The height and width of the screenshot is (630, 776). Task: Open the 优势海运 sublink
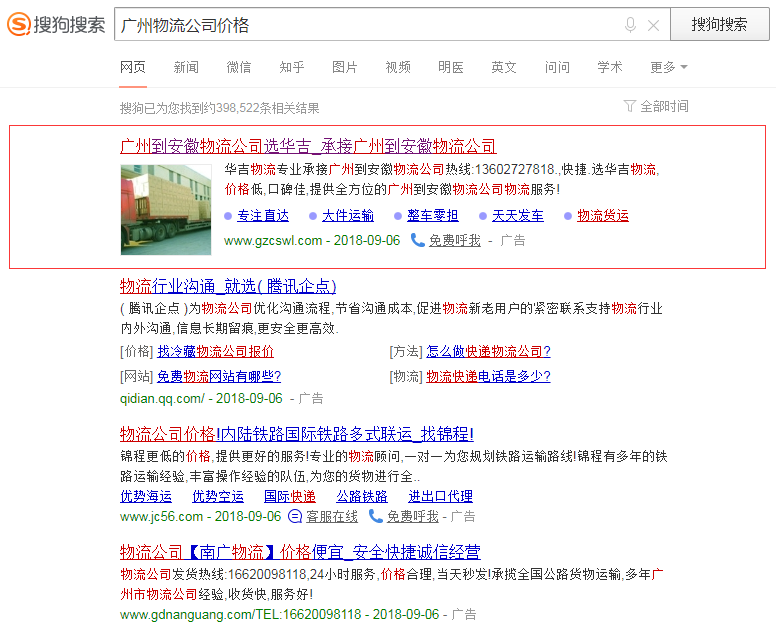click(146, 496)
